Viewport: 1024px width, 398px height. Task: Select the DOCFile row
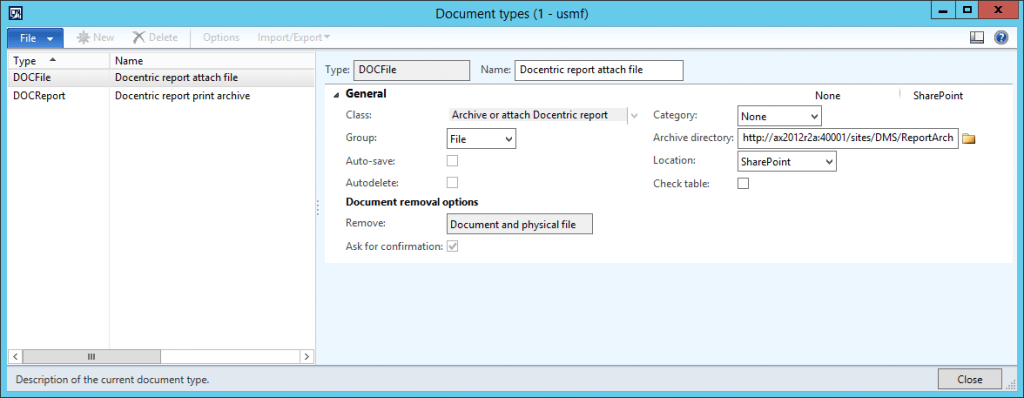(161, 78)
